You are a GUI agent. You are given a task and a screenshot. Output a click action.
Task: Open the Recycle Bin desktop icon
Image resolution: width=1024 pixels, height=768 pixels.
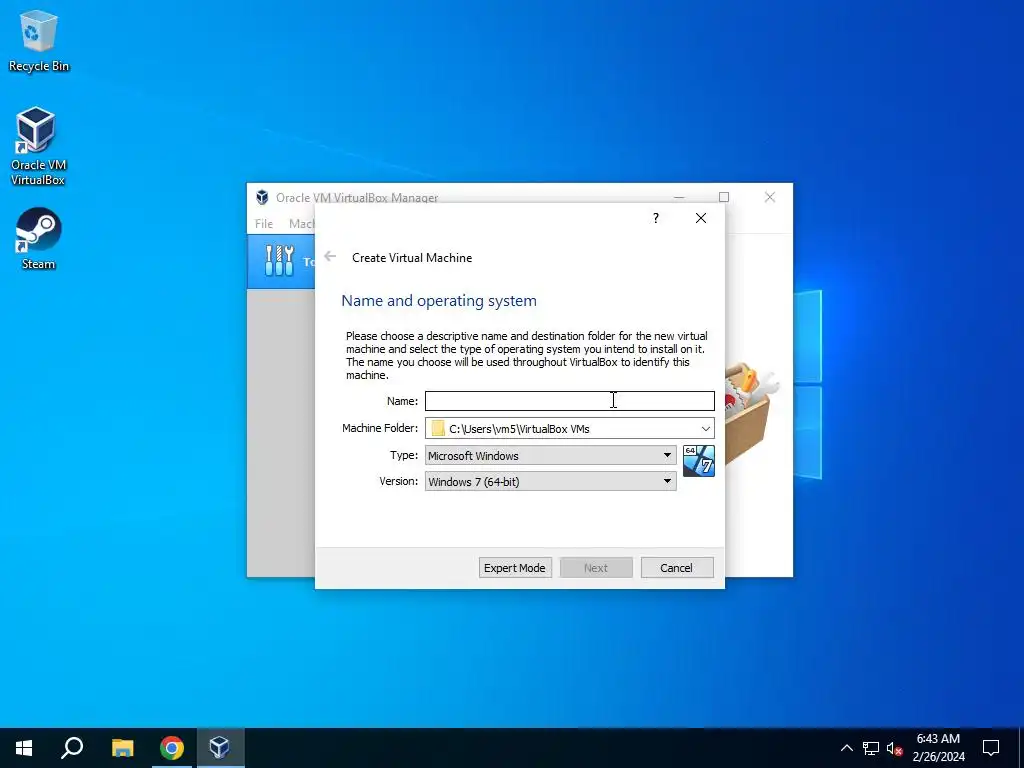click(38, 40)
